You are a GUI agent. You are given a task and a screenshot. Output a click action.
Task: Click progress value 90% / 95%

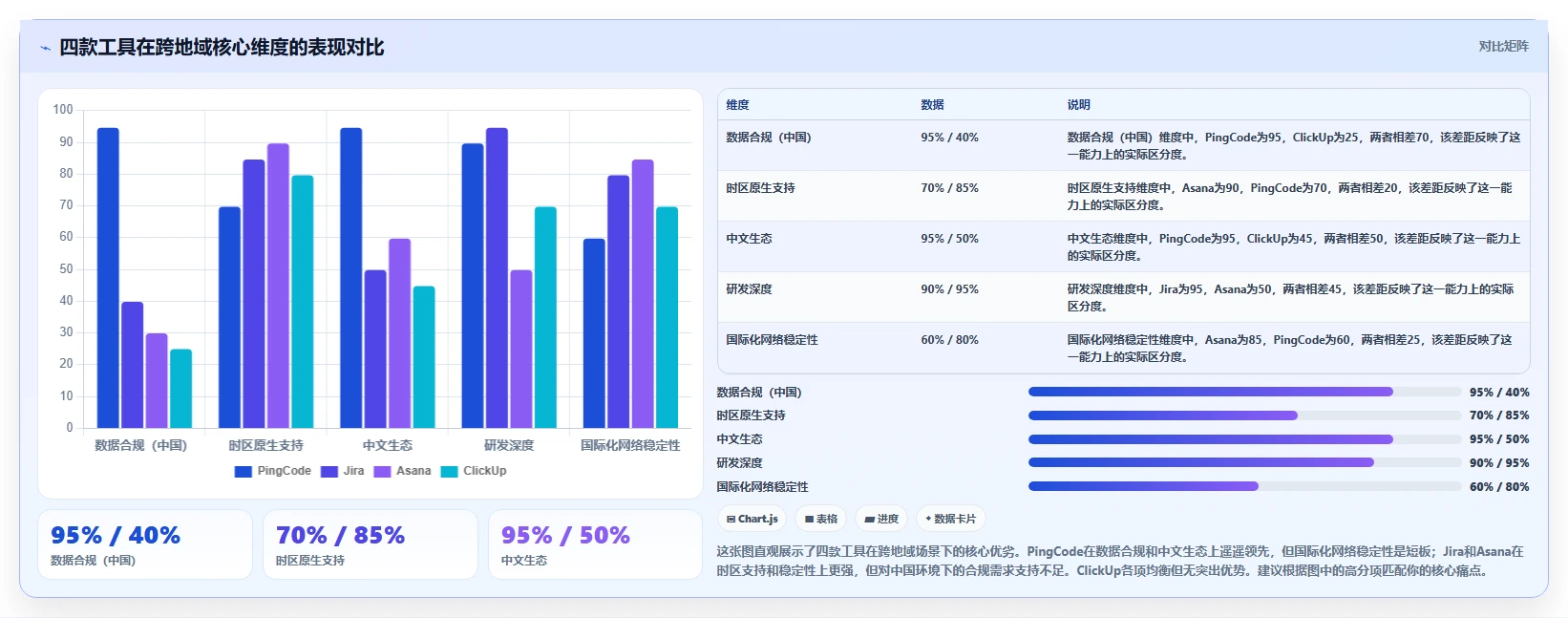pyautogui.click(x=1499, y=463)
